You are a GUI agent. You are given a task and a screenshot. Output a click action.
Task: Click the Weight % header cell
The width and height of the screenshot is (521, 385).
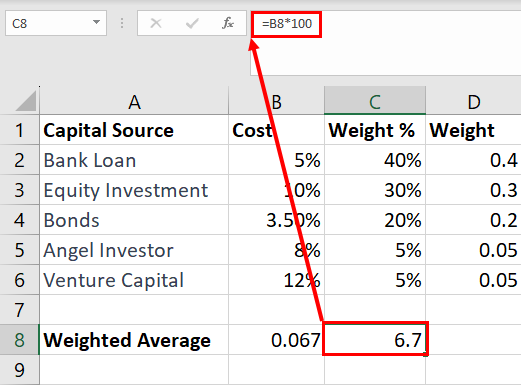(375, 130)
